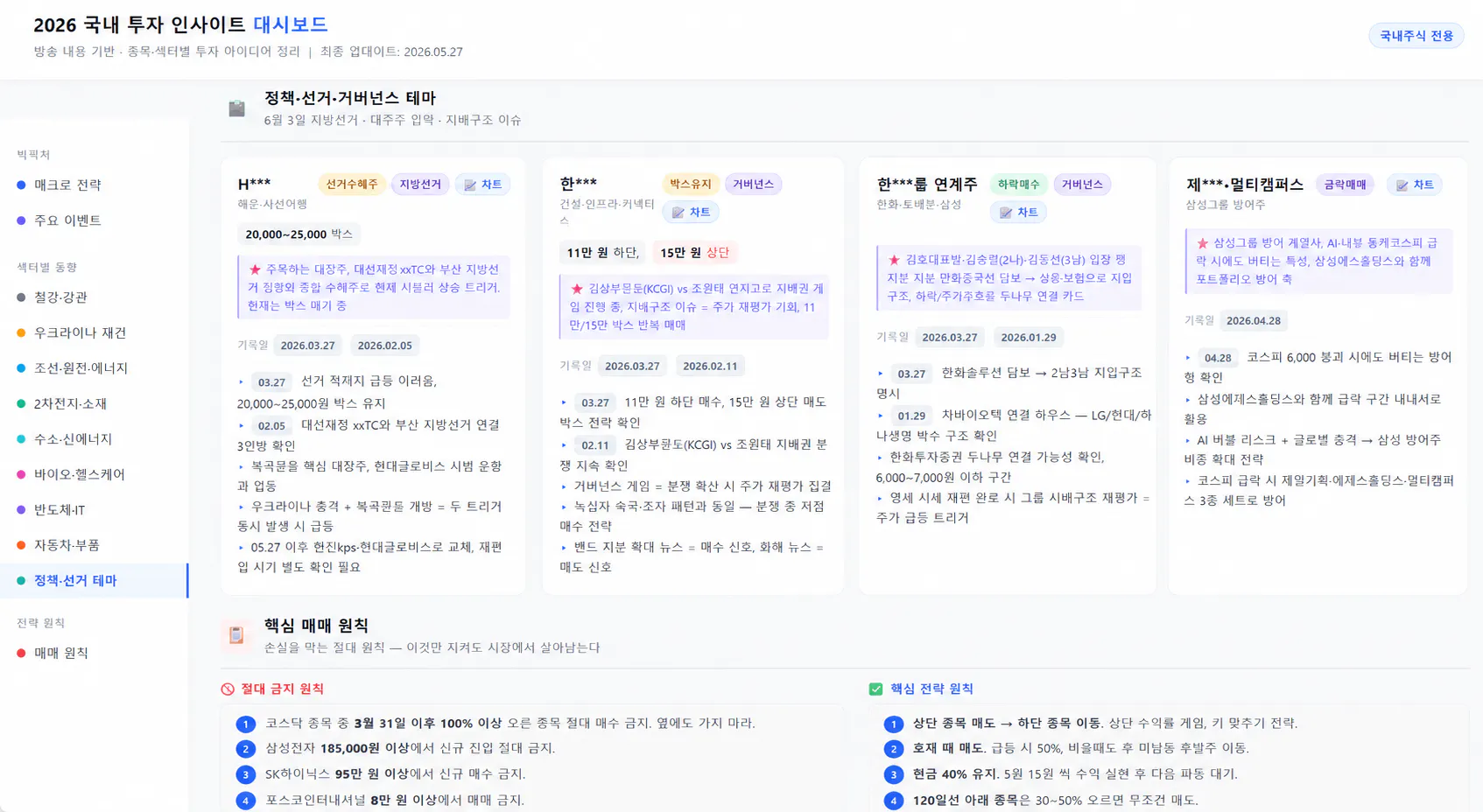1483x812 pixels.
Task: Click star icon in 한***룹 연계주 highlight note
Action: (x=894, y=260)
